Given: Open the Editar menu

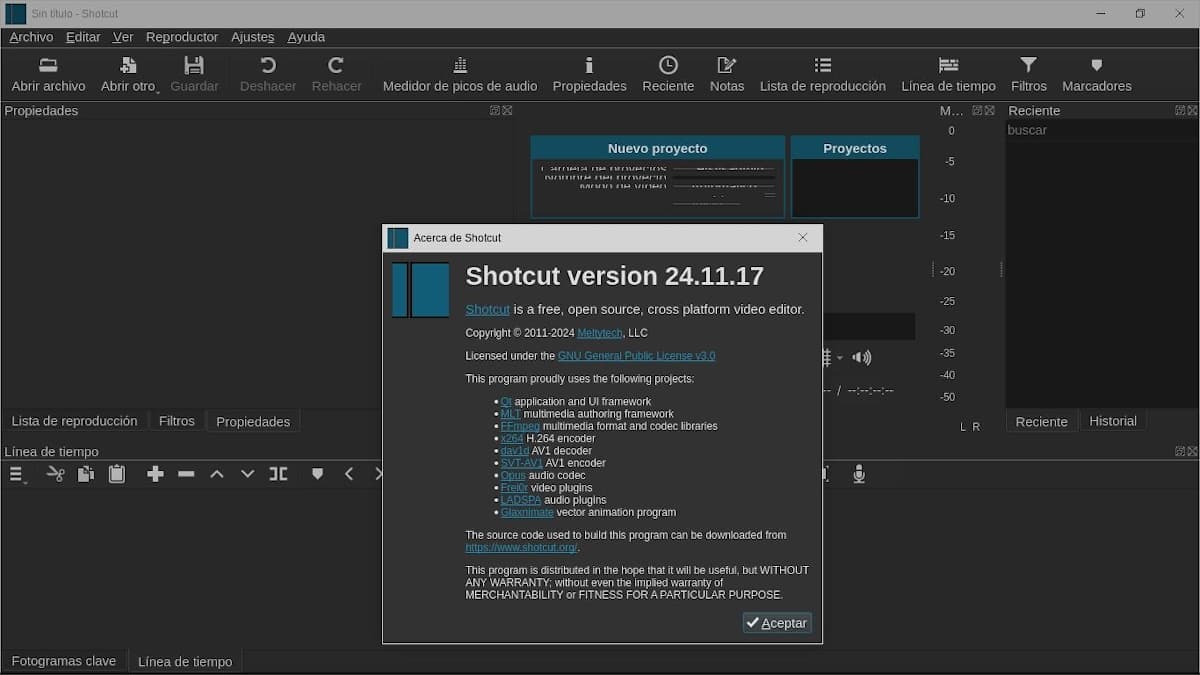Looking at the screenshot, I should point(83,37).
